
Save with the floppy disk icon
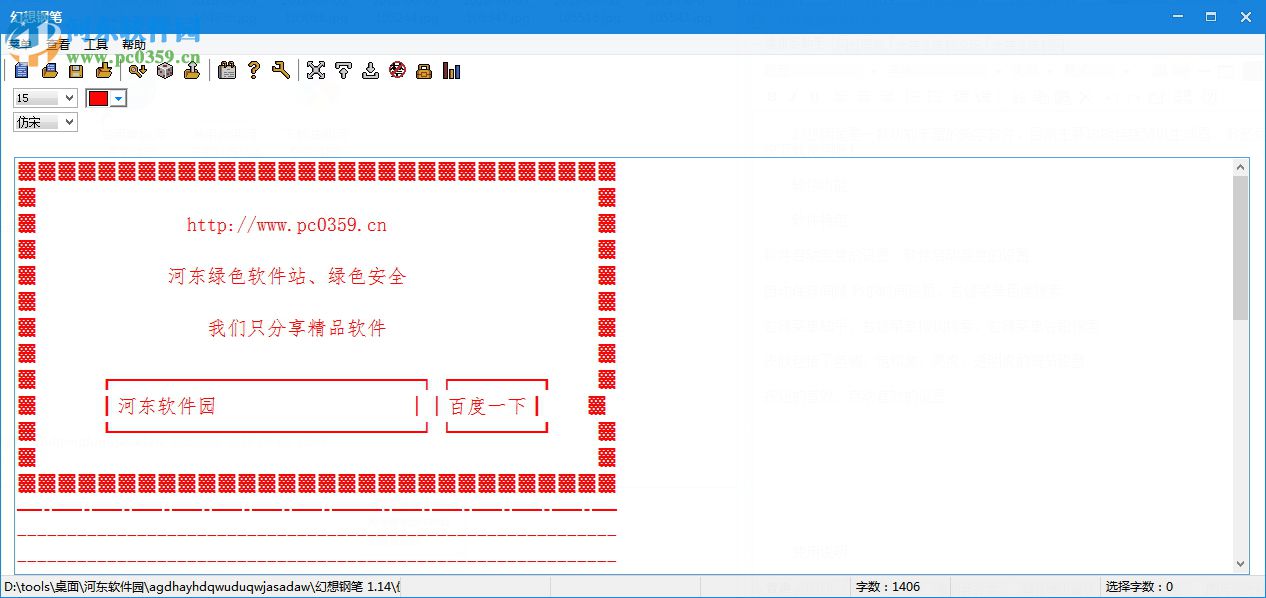pos(76,70)
